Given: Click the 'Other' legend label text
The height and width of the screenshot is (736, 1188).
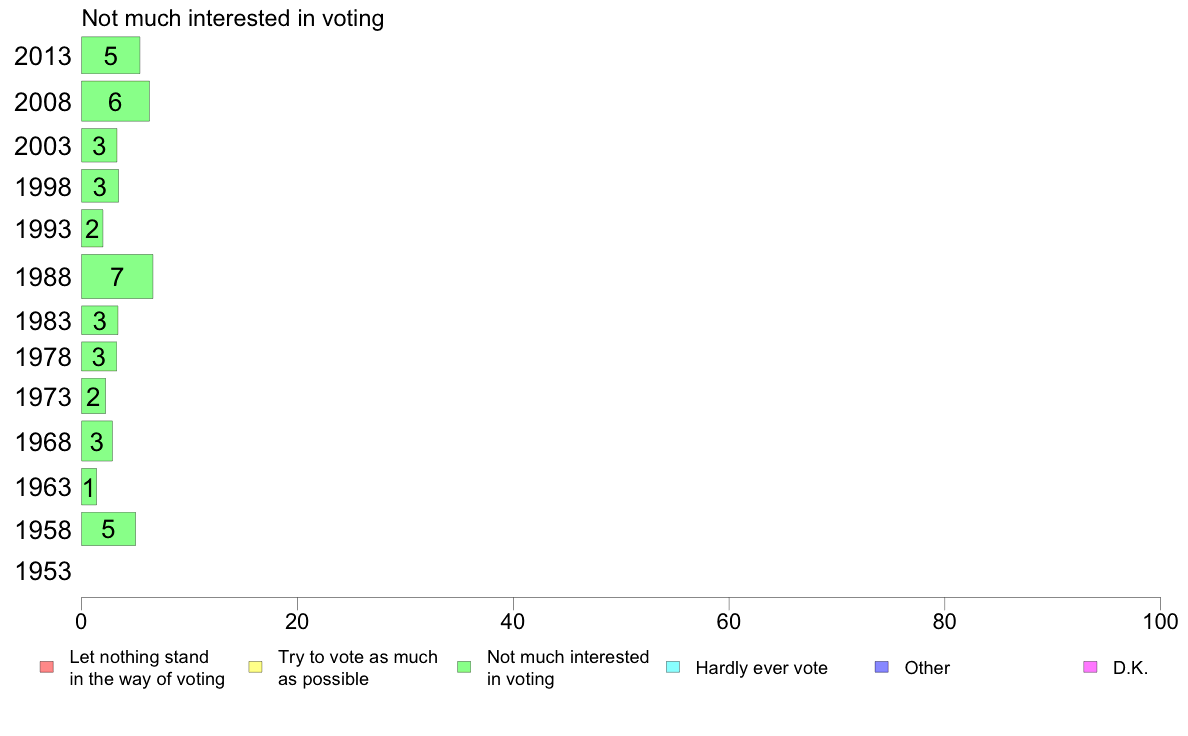Looking at the screenshot, I should click(927, 668).
